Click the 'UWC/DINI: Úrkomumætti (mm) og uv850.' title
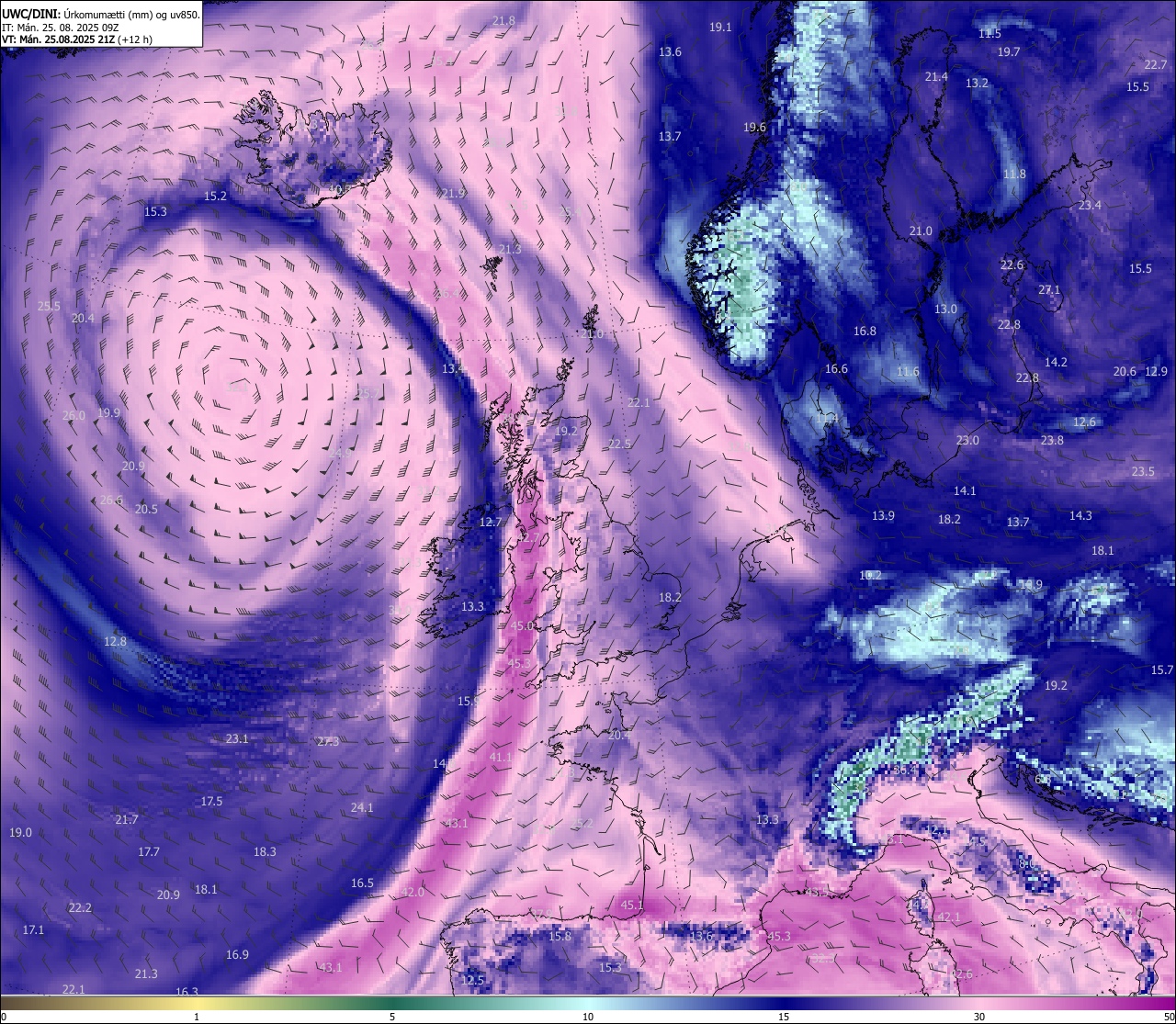This screenshot has width=1176, height=1024. (100, 14)
